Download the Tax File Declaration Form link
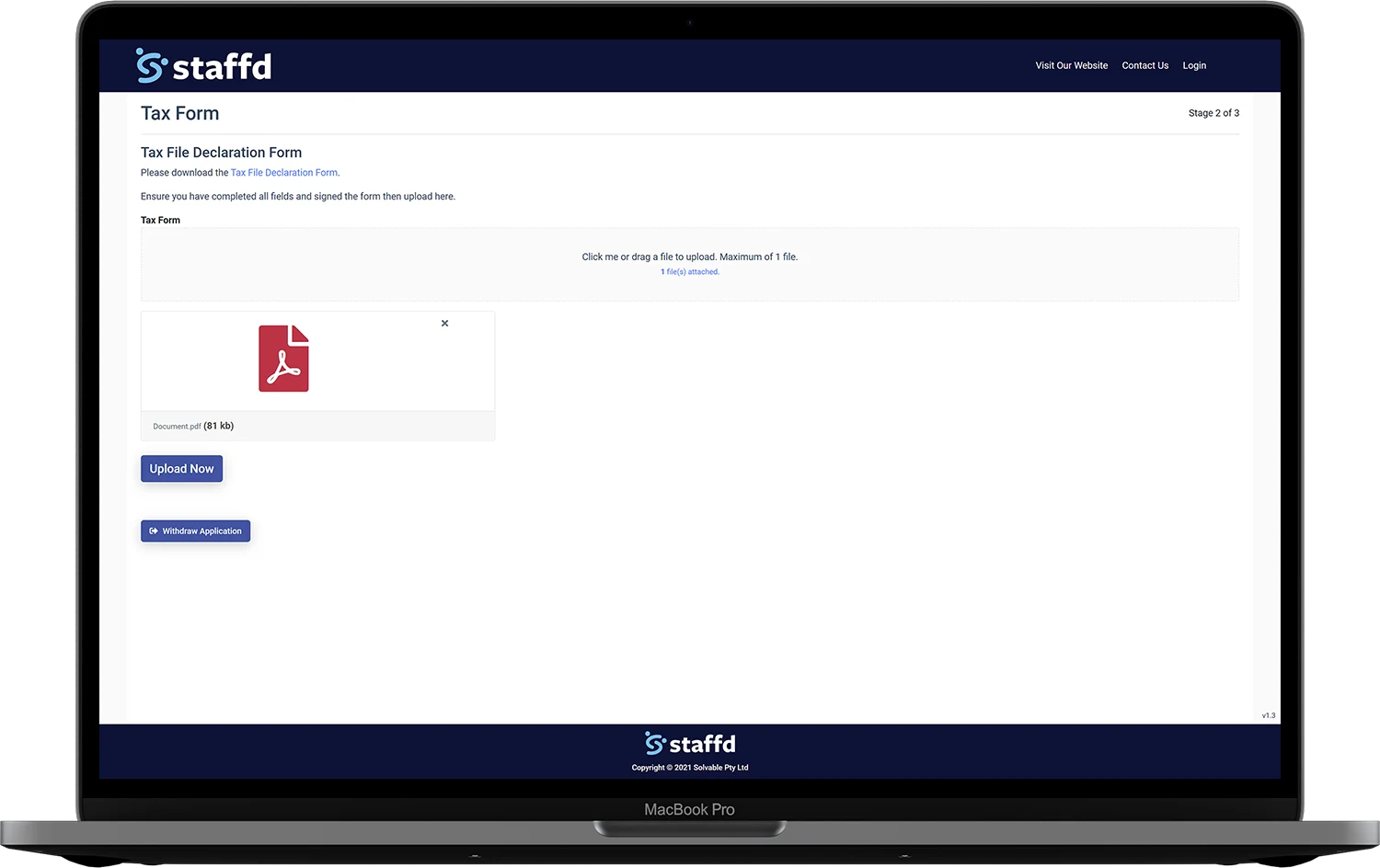The height and width of the screenshot is (868, 1380). (x=283, y=173)
